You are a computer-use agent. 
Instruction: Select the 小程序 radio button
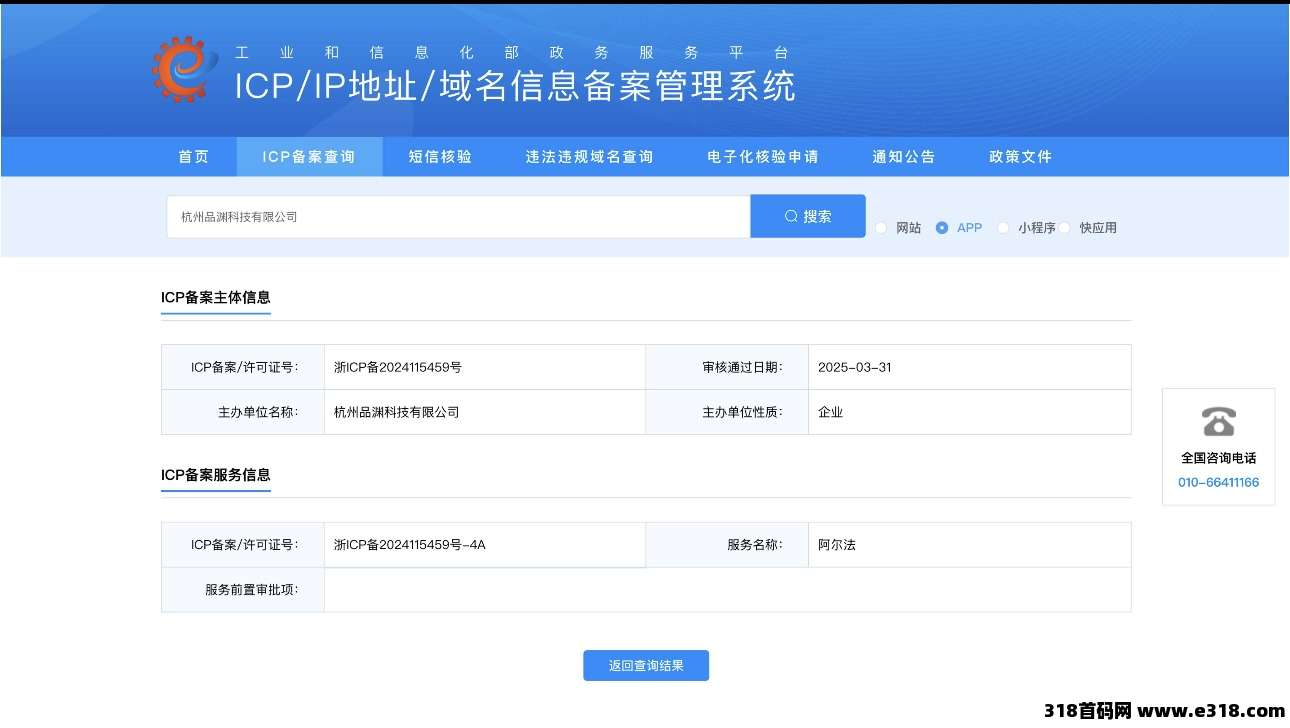pyautogui.click(x=1003, y=228)
